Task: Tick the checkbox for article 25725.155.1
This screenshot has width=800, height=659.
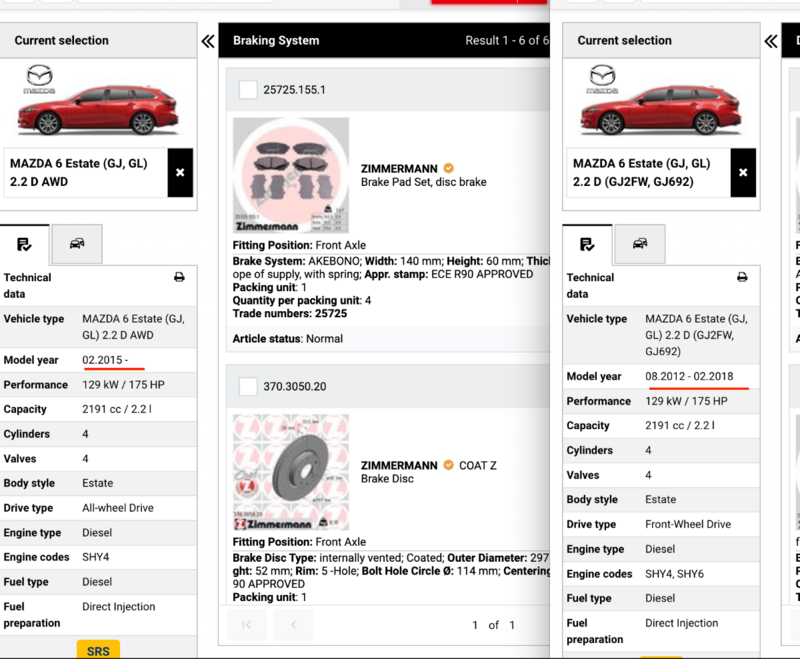Action: tap(248, 90)
